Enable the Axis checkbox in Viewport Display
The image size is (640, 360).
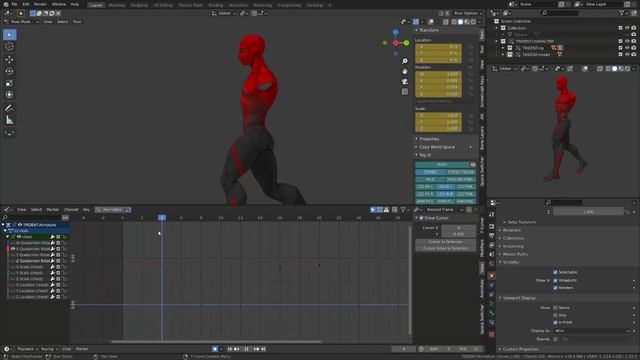point(555,315)
